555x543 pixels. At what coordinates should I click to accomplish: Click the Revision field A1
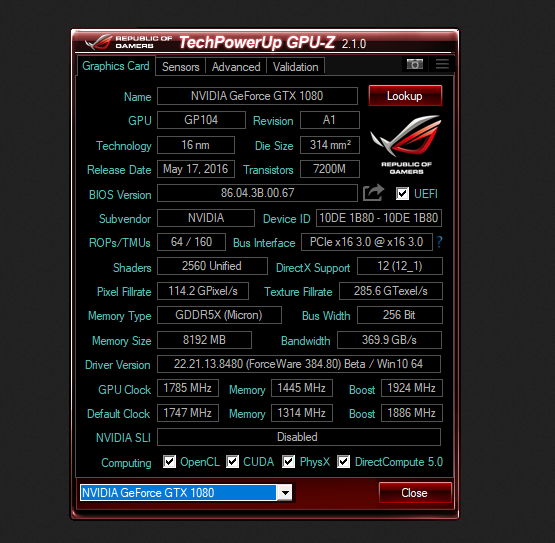pos(330,120)
